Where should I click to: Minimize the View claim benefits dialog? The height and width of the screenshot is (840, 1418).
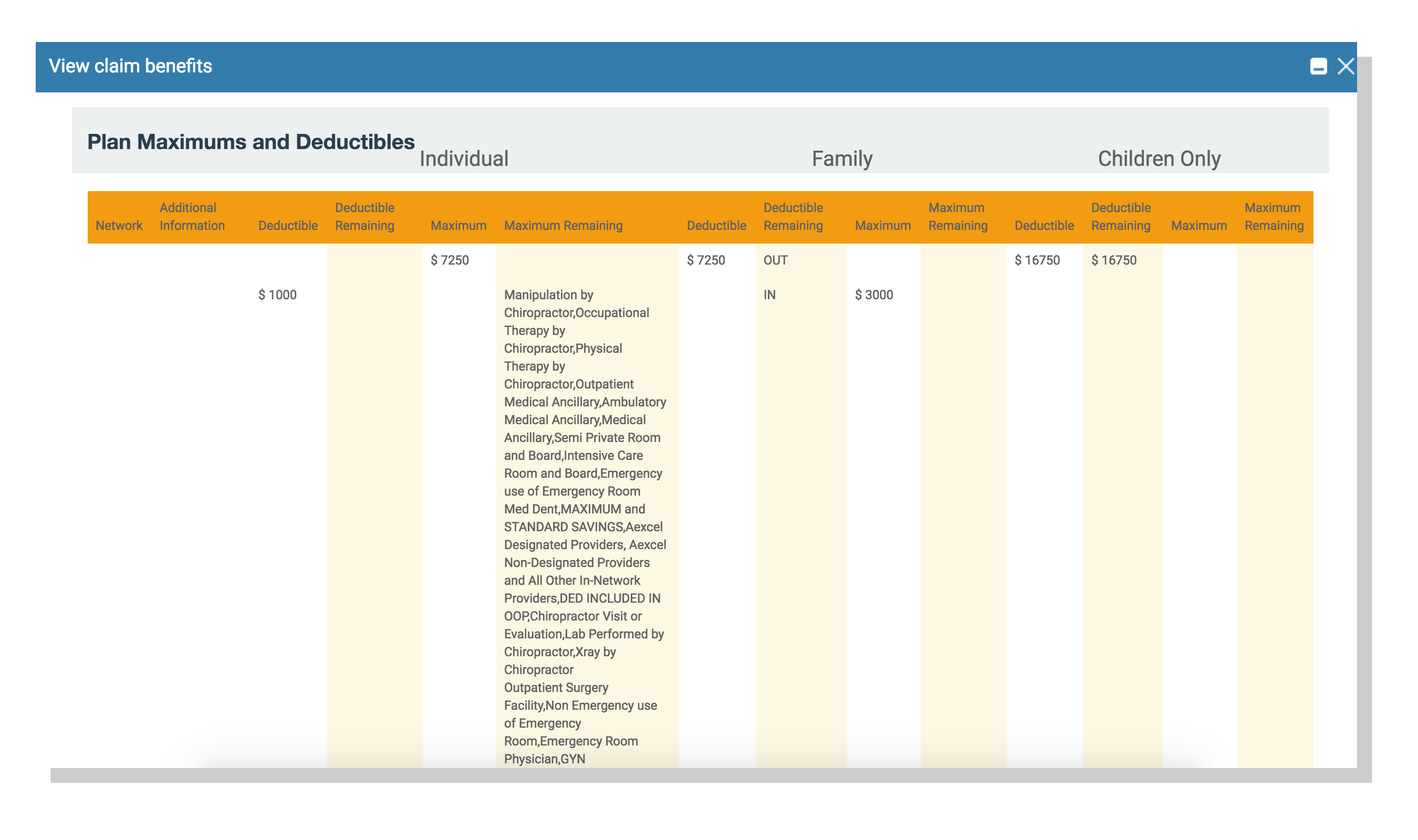(x=1318, y=67)
